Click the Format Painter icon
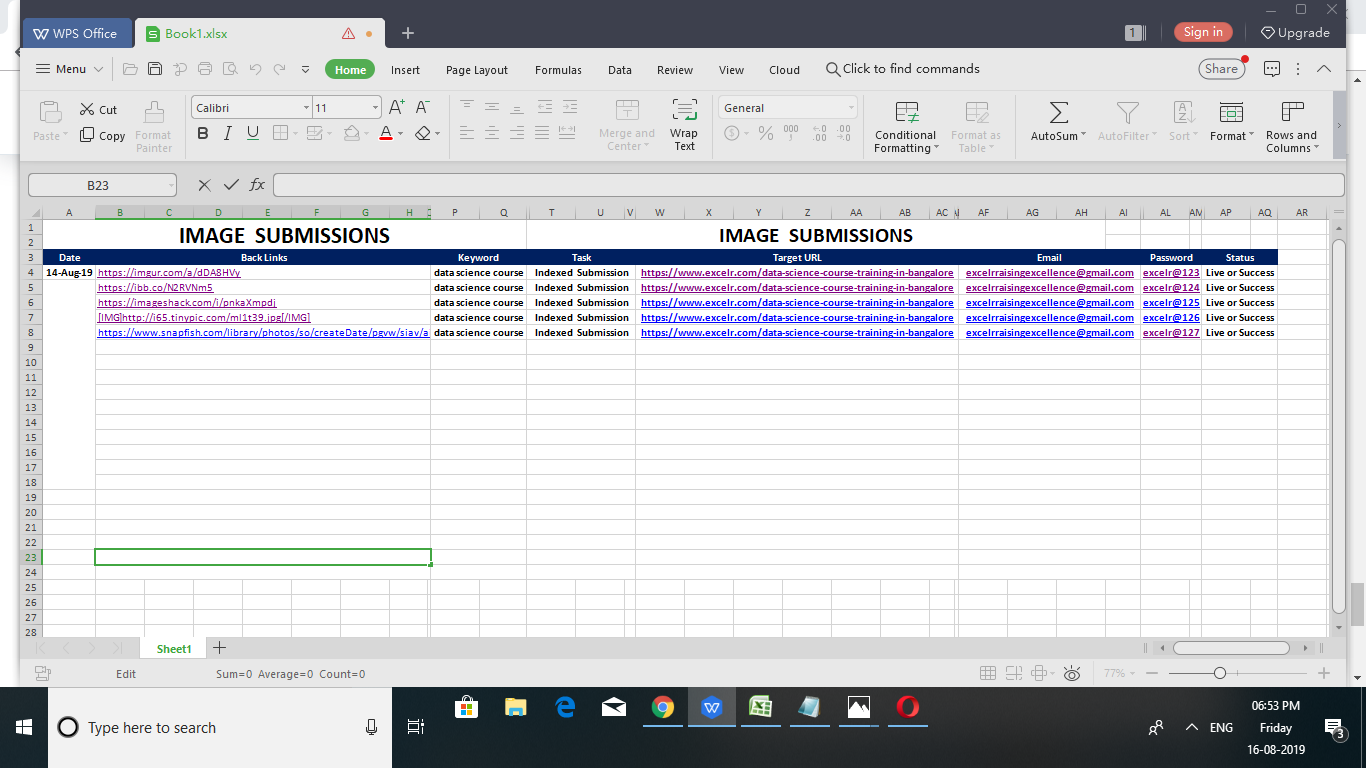The width and height of the screenshot is (1366, 768). [153, 112]
